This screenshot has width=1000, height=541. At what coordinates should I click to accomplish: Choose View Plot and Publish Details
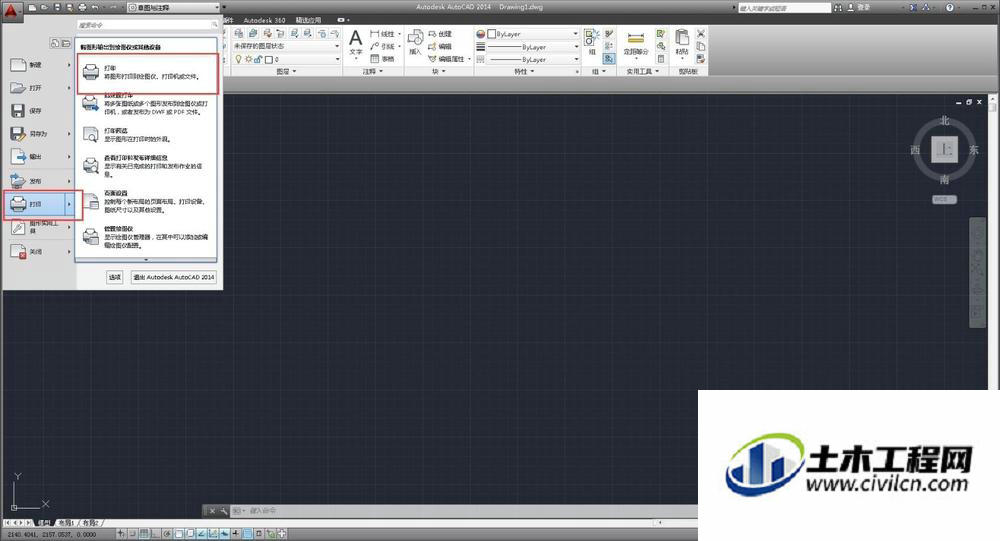[146, 166]
